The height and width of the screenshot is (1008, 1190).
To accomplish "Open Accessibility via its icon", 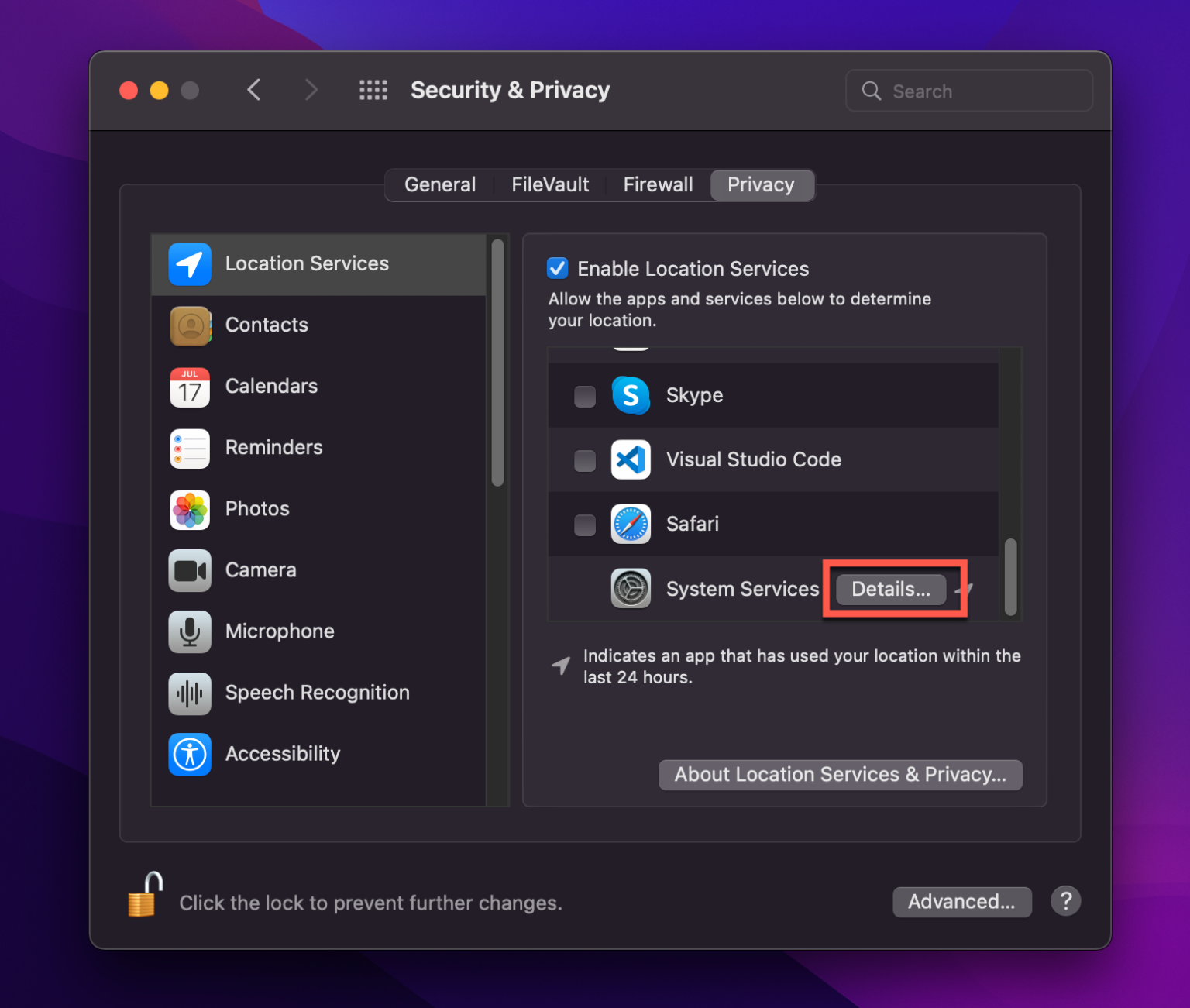I will [190, 755].
